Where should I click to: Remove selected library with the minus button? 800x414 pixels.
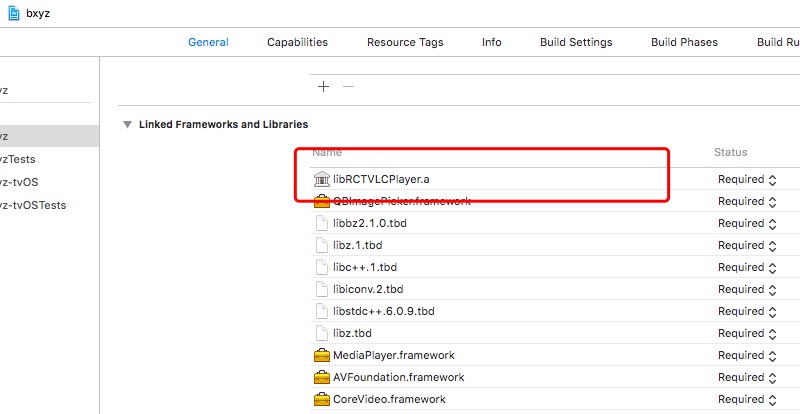pos(348,87)
